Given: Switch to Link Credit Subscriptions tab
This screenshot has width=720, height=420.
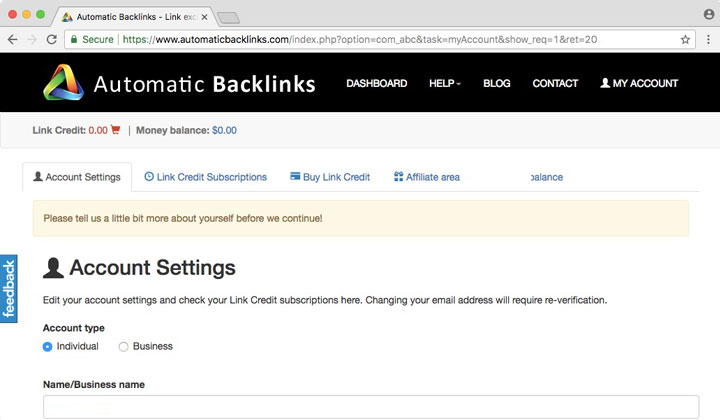Looking at the screenshot, I should pos(206,177).
